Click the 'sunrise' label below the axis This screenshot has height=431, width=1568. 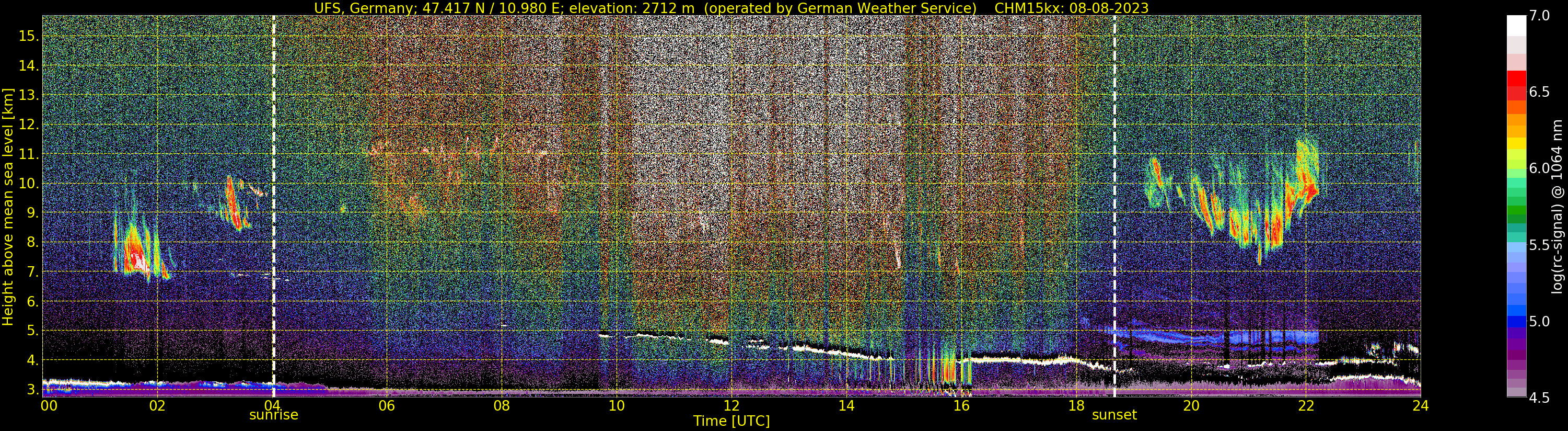pos(274,415)
